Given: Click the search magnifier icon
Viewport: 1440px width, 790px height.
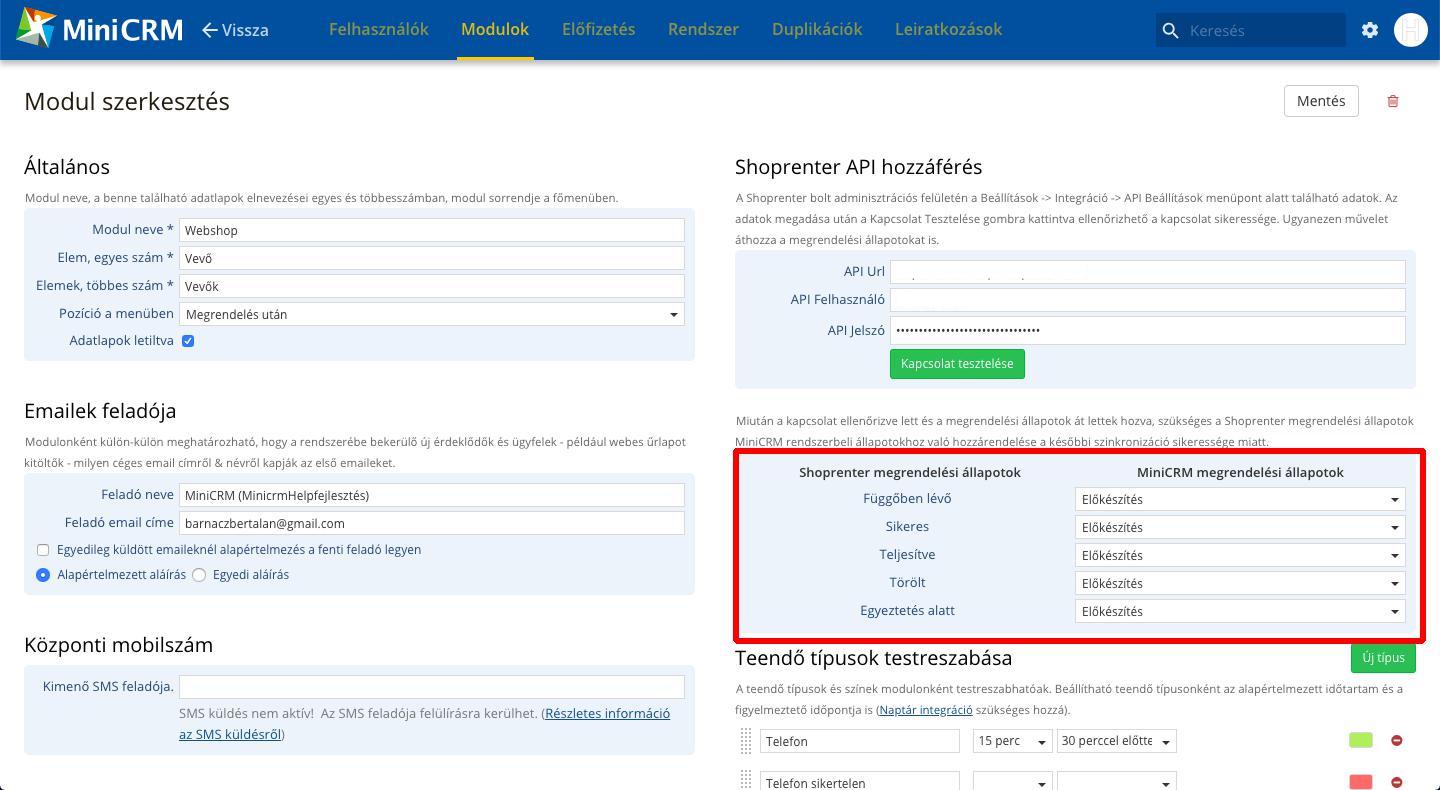Looking at the screenshot, I should tap(1171, 30).
